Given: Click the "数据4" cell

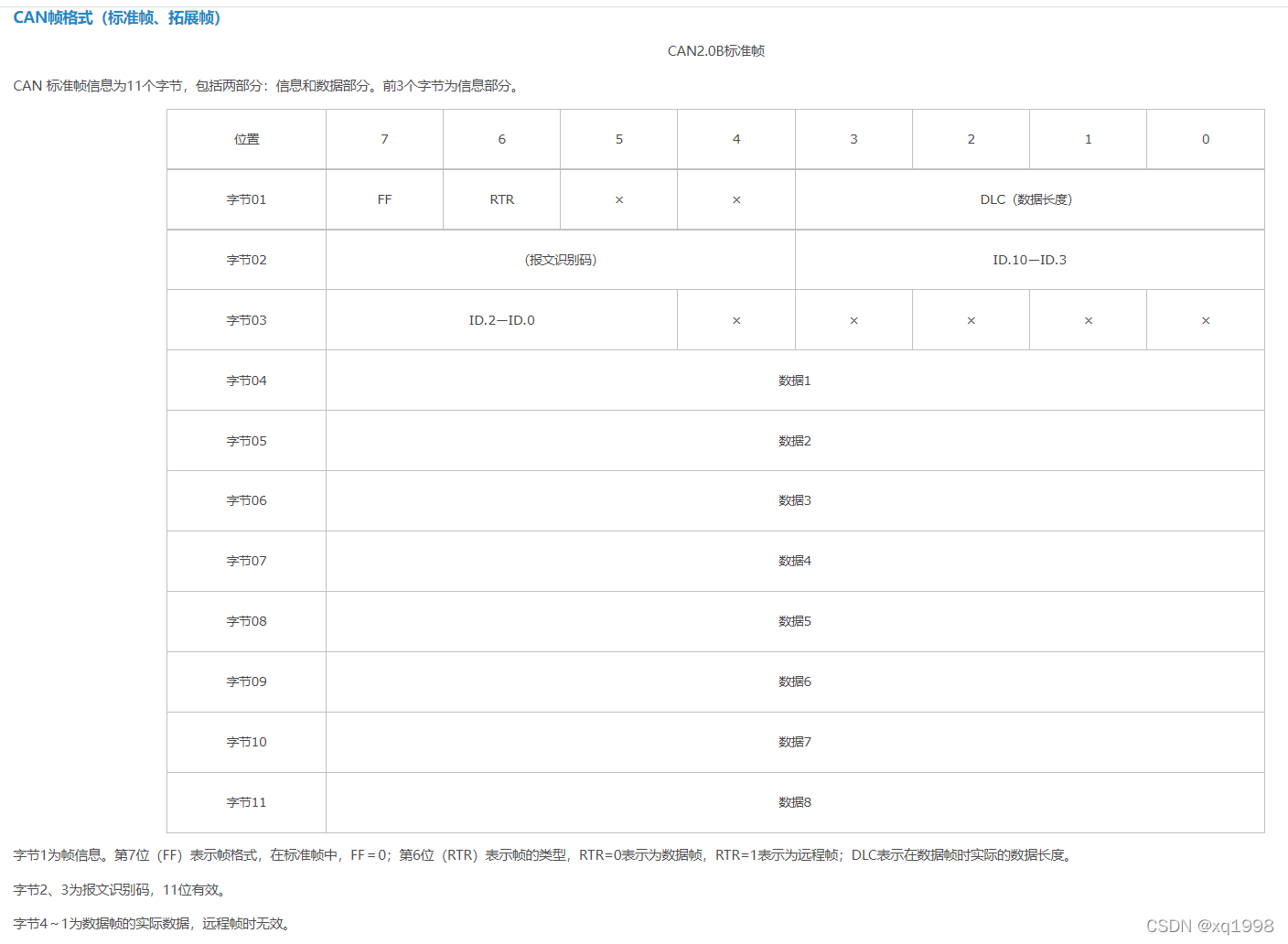Looking at the screenshot, I should click(x=795, y=561).
